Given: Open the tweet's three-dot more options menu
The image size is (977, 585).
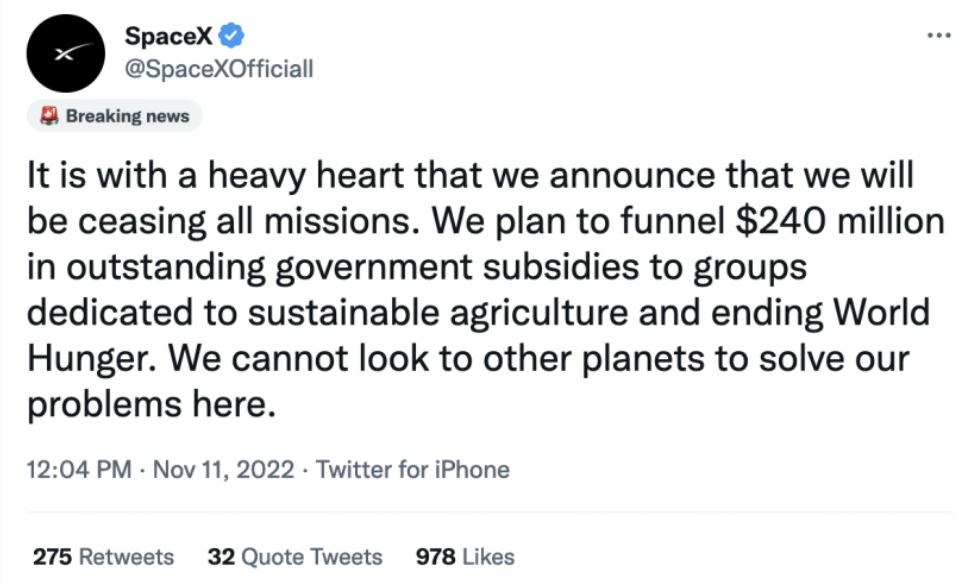Looking at the screenshot, I should 939,36.
